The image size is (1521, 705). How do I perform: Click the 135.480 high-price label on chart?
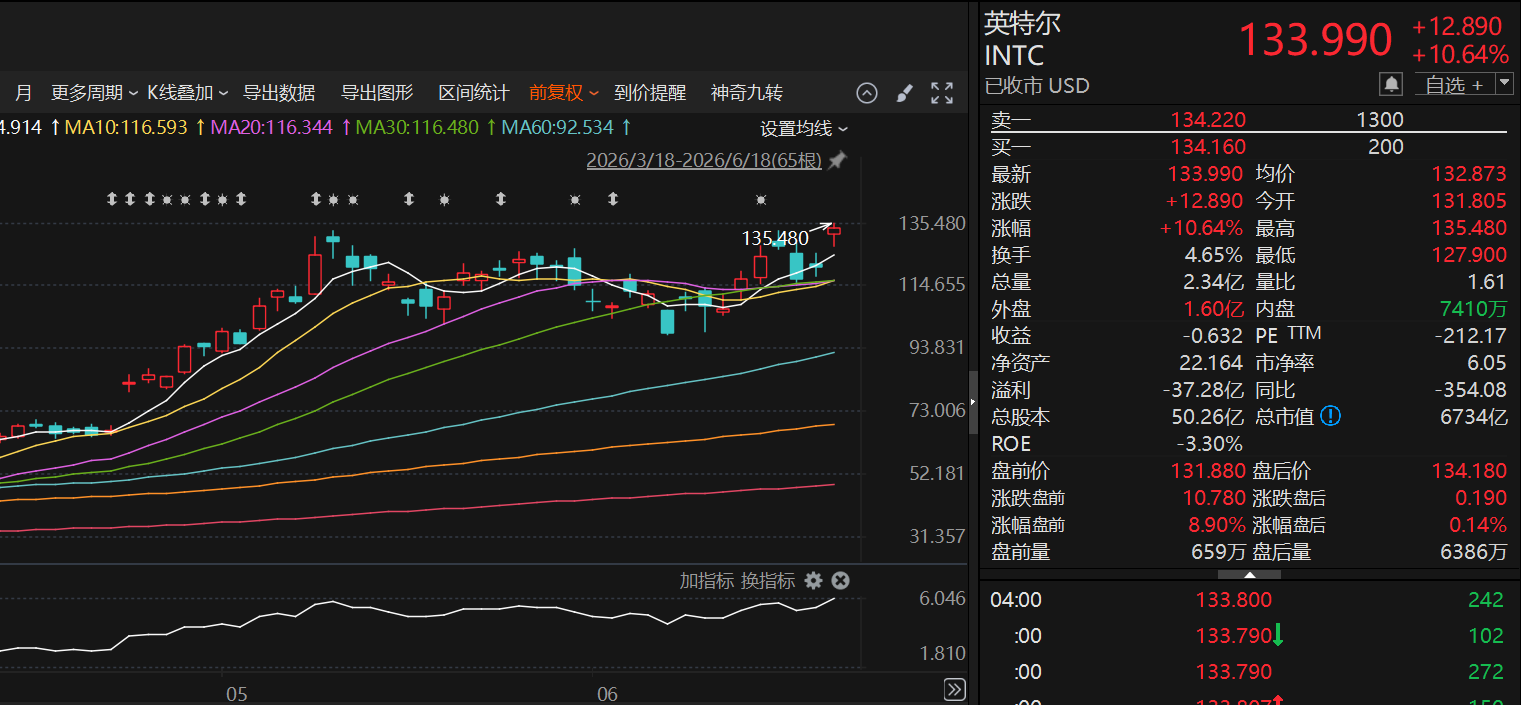click(x=775, y=239)
